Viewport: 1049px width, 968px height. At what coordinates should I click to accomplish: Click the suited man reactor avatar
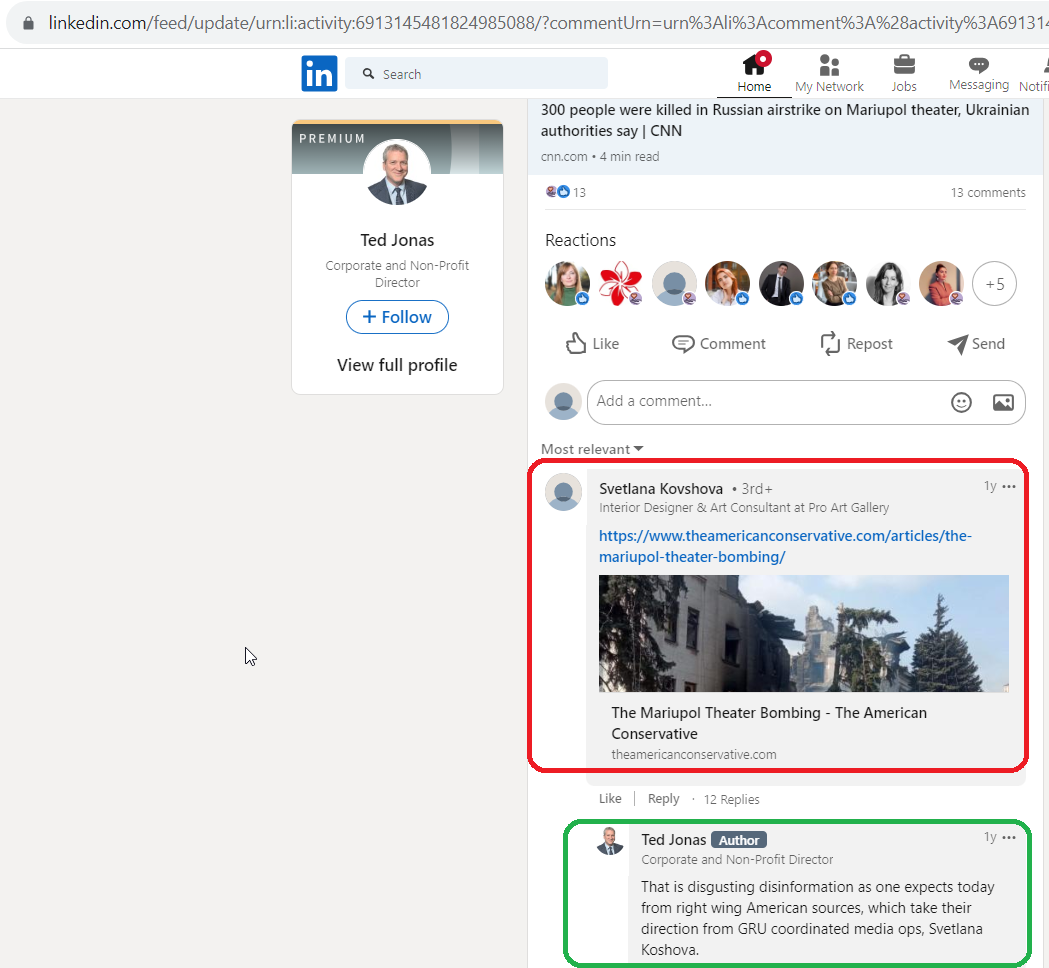tap(781, 284)
